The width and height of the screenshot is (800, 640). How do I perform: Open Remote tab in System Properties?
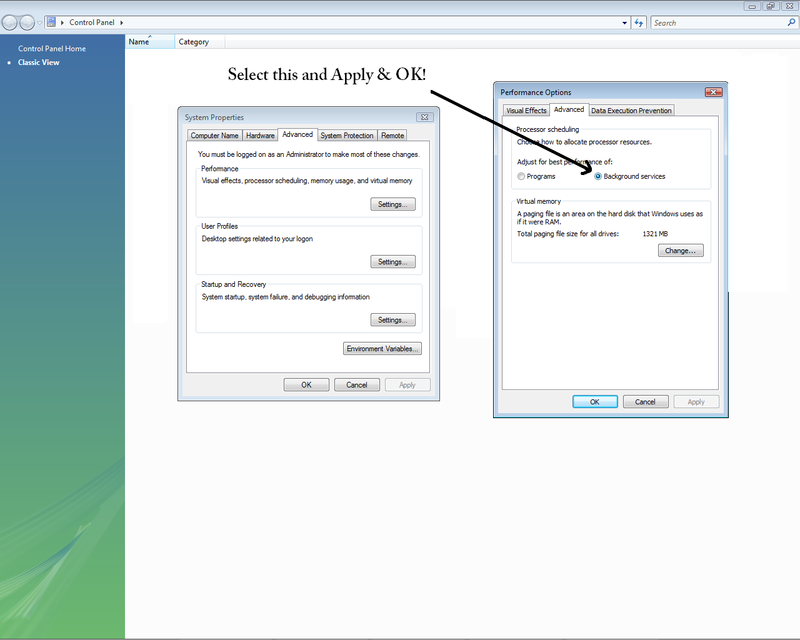(x=392, y=135)
